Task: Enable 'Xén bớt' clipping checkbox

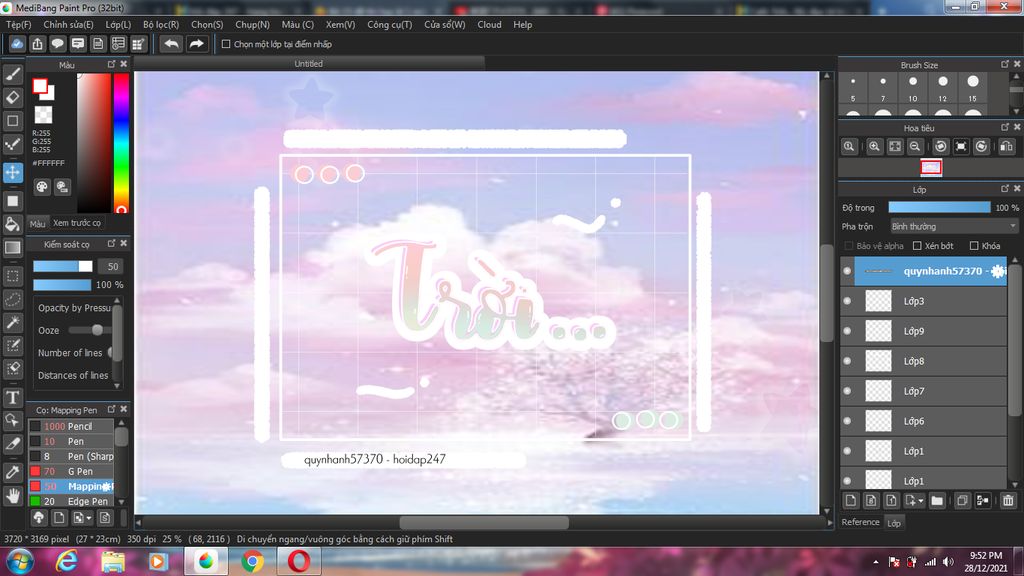Action: [x=917, y=246]
